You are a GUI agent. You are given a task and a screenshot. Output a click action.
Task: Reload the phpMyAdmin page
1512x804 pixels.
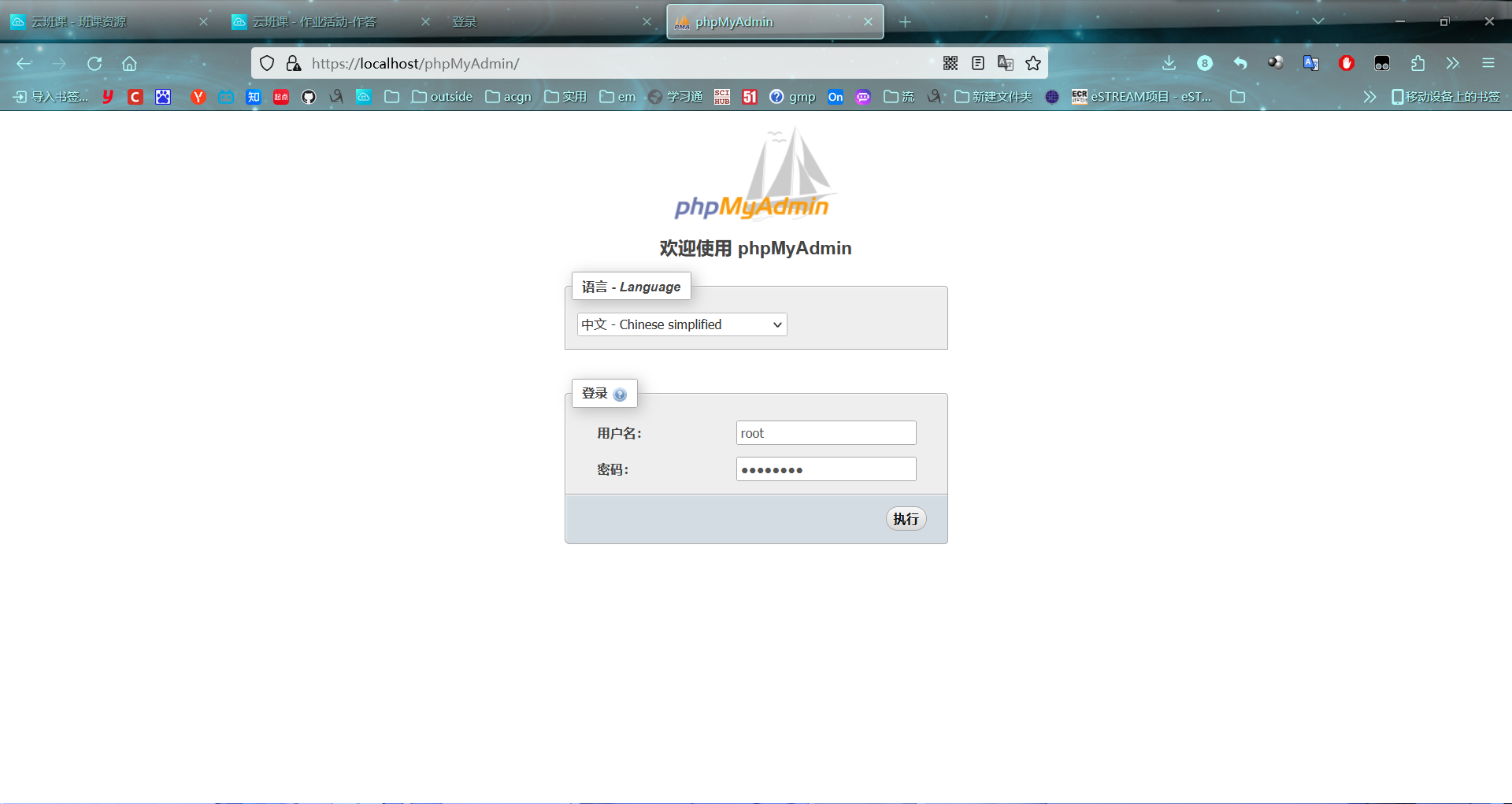point(94,64)
